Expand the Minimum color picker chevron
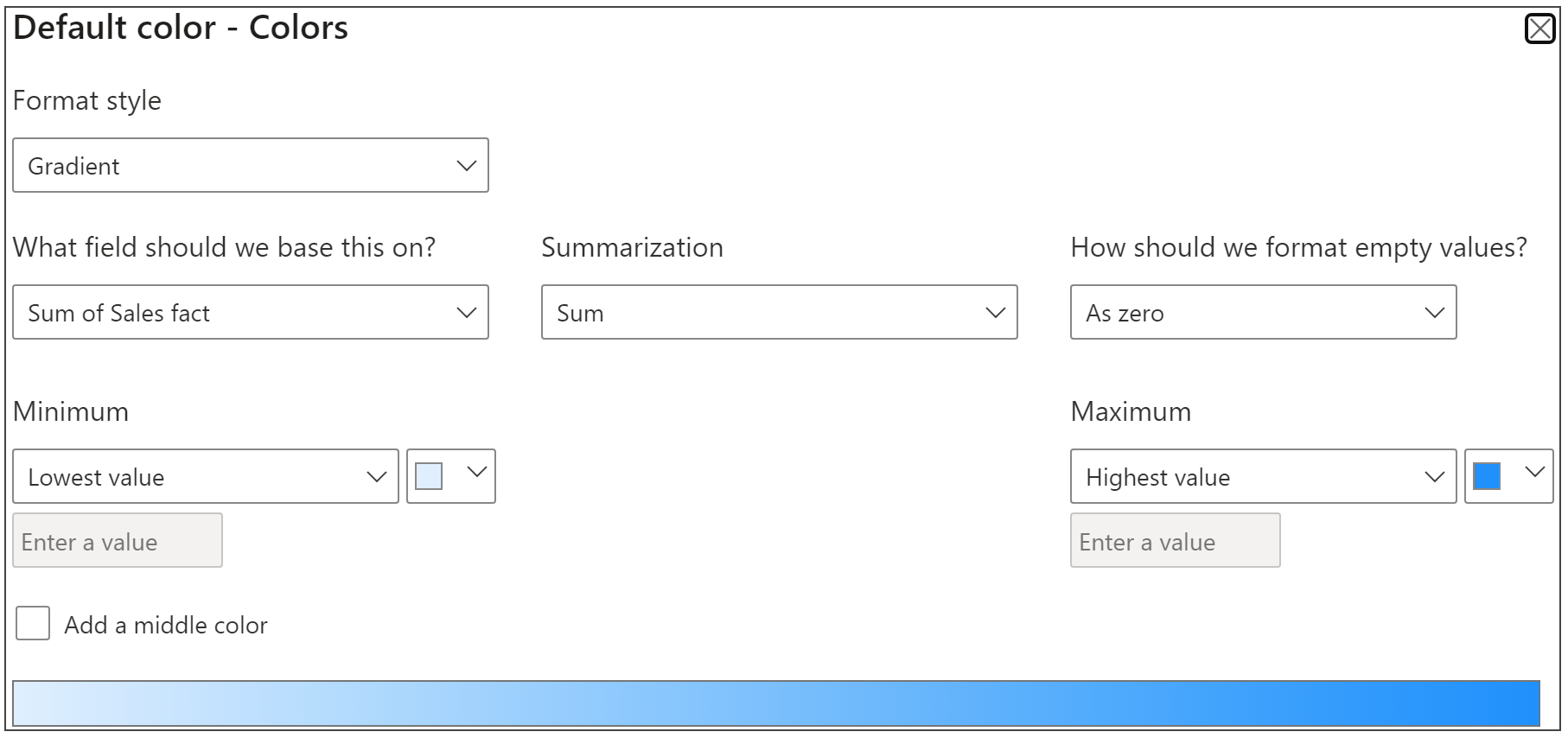Image resolution: width=1568 pixels, height=738 pixels. click(x=476, y=472)
